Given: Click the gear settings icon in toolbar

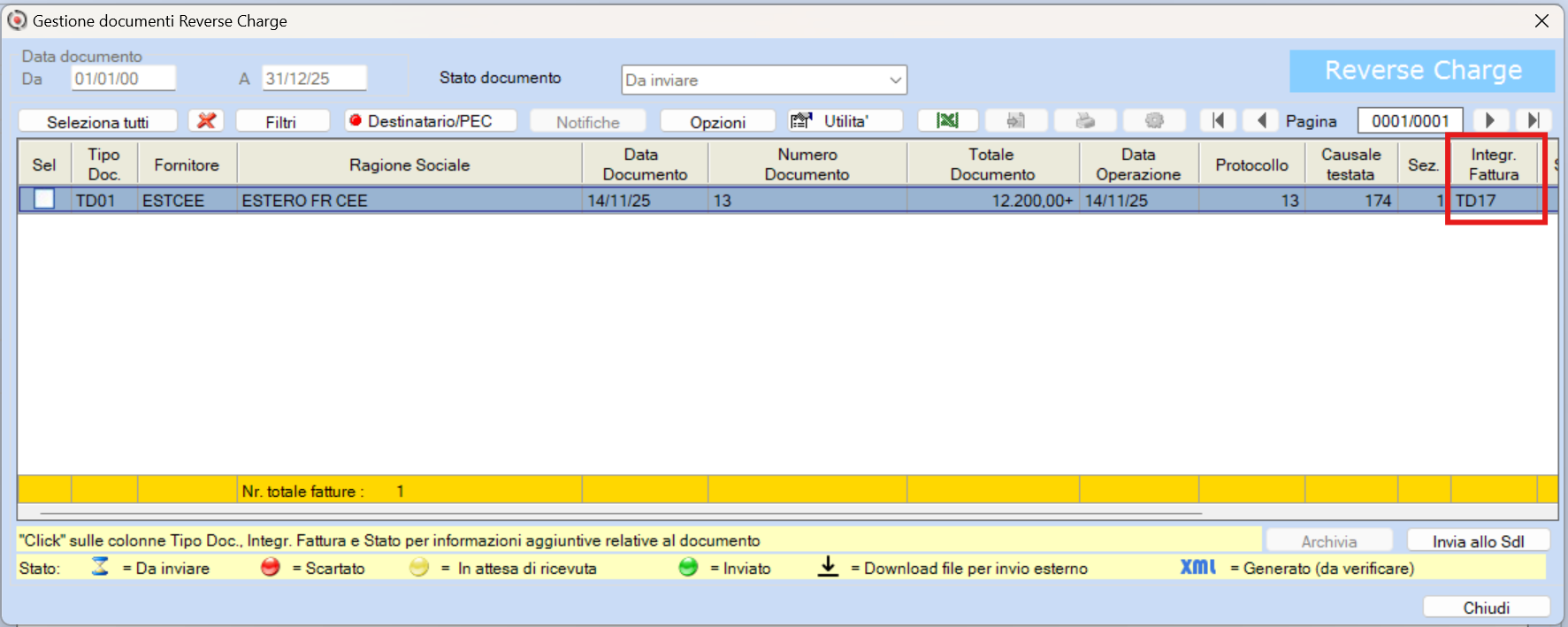Looking at the screenshot, I should 1153,121.
